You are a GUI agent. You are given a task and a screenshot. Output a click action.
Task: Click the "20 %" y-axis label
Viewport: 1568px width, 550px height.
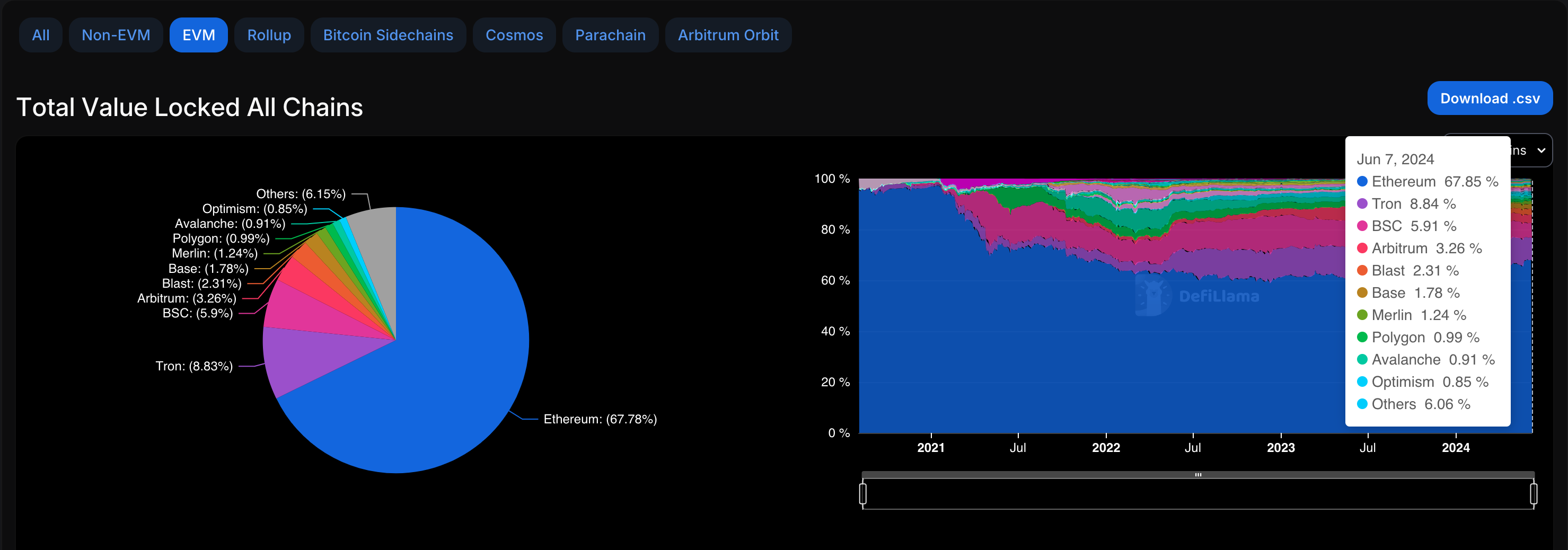click(x=835, y=382)
